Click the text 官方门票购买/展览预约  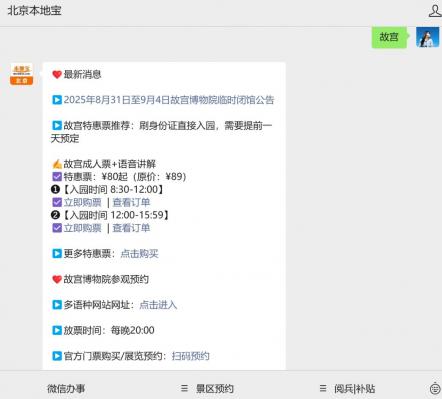point(113,356)
